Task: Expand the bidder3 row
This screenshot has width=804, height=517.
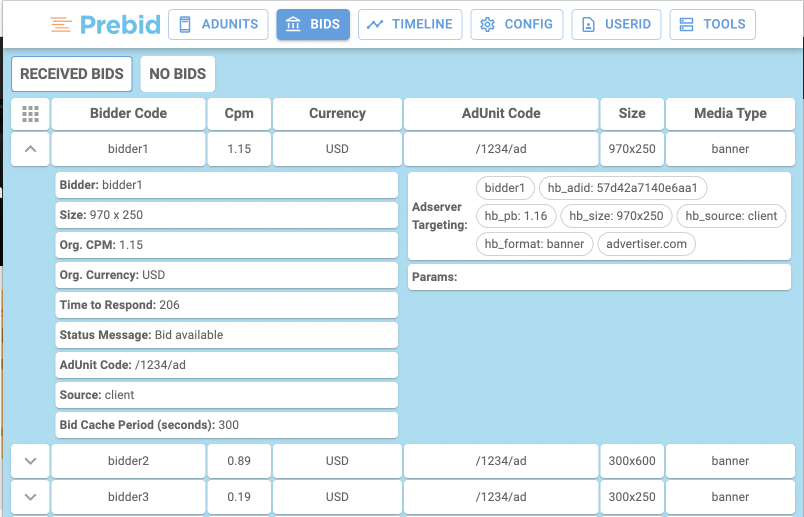Action: [x=30, y=497]
